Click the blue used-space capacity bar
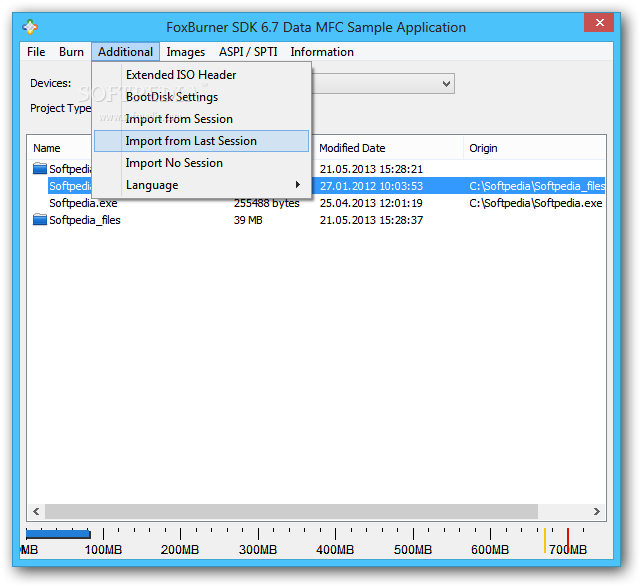The height and width of the screenshot is (587, 641). click(58, 534)
